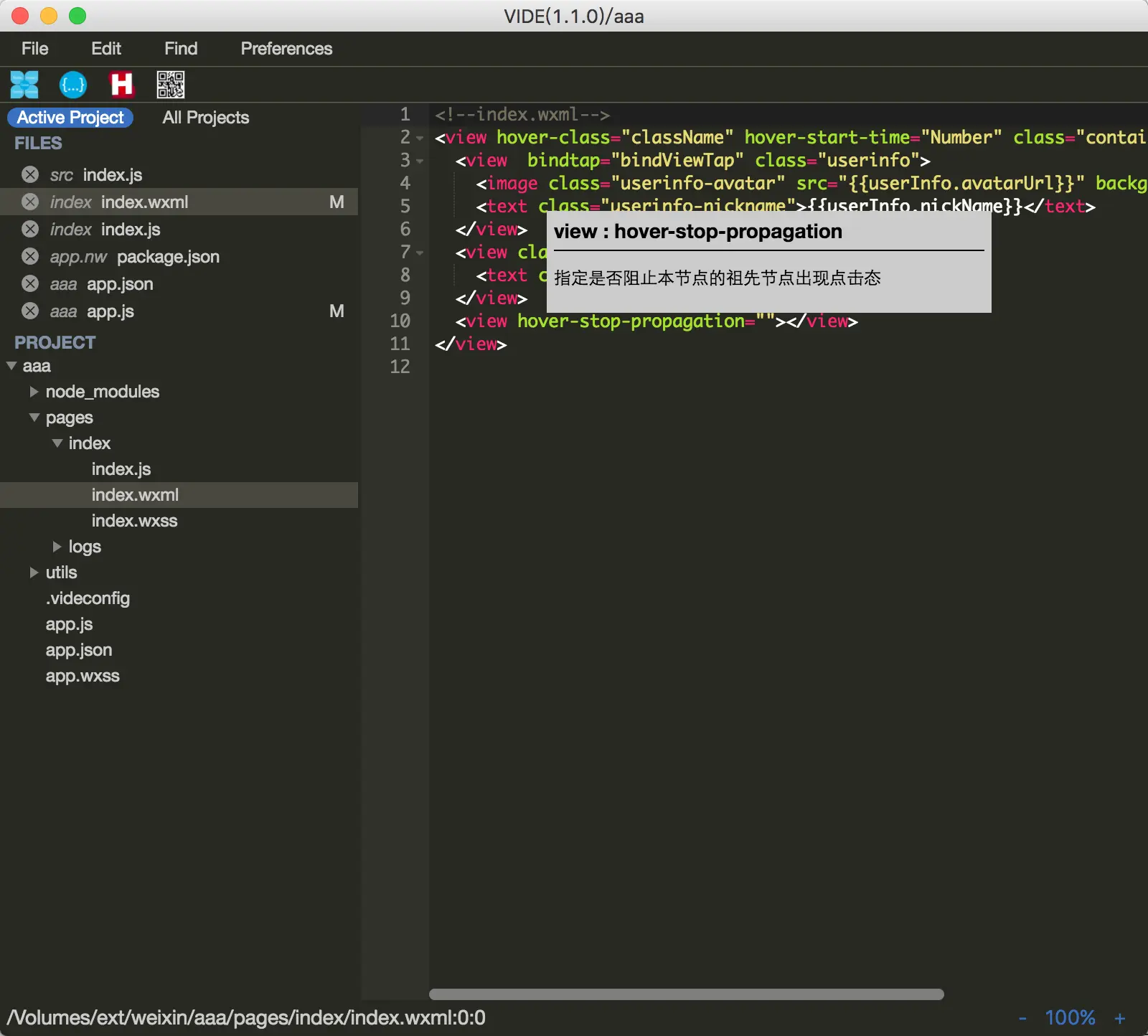1148x1036 pixels.
Task: Close the index.wxml open file
Action: pyautogui.click(x=30, y=202)
